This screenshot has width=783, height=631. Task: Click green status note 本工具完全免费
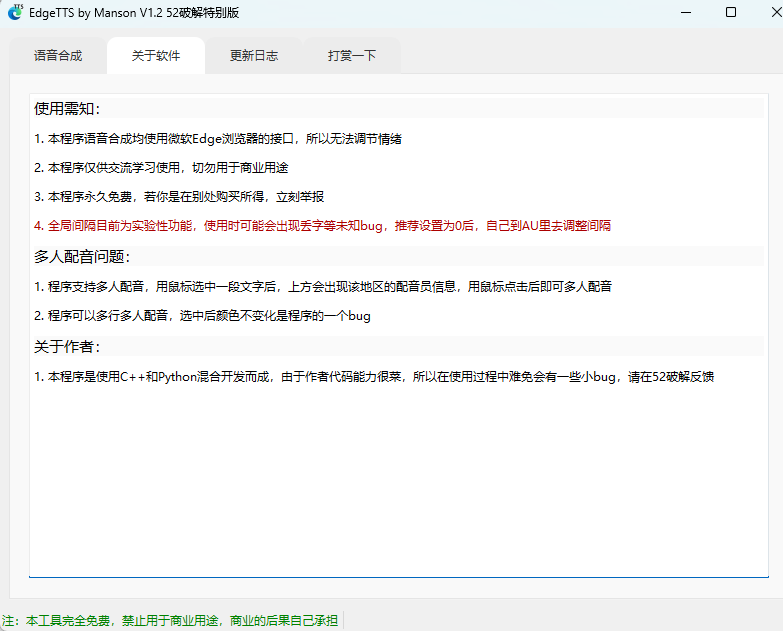click(x=170, y=621)
